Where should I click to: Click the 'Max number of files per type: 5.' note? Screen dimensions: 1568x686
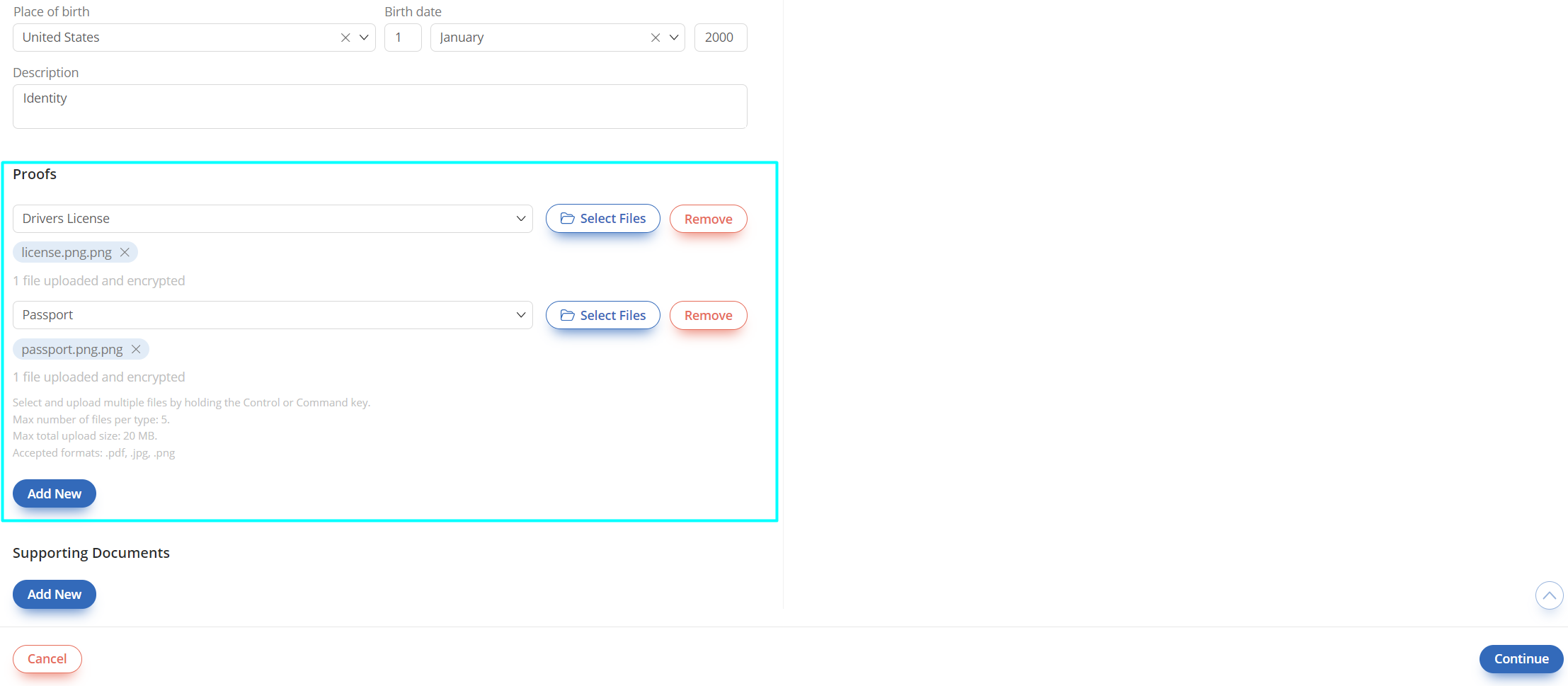91,419
